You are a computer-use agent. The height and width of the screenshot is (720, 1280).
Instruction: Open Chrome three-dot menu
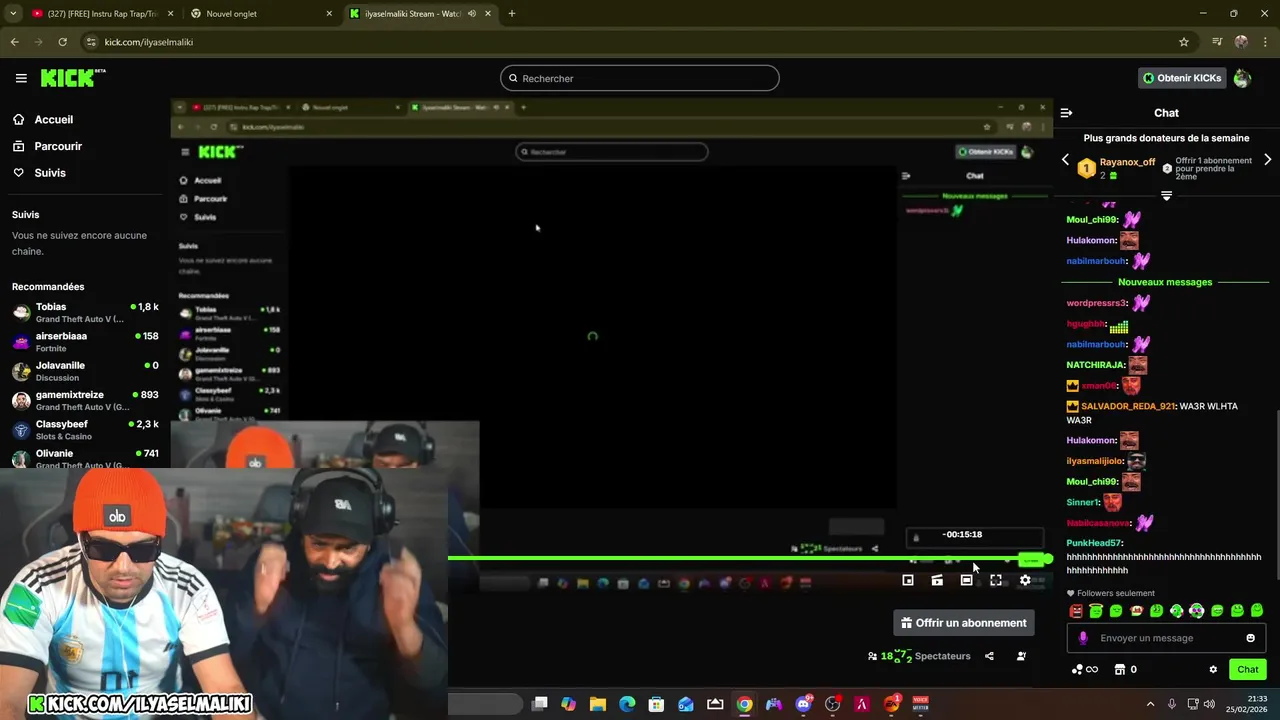click(x=1266, y=42)
